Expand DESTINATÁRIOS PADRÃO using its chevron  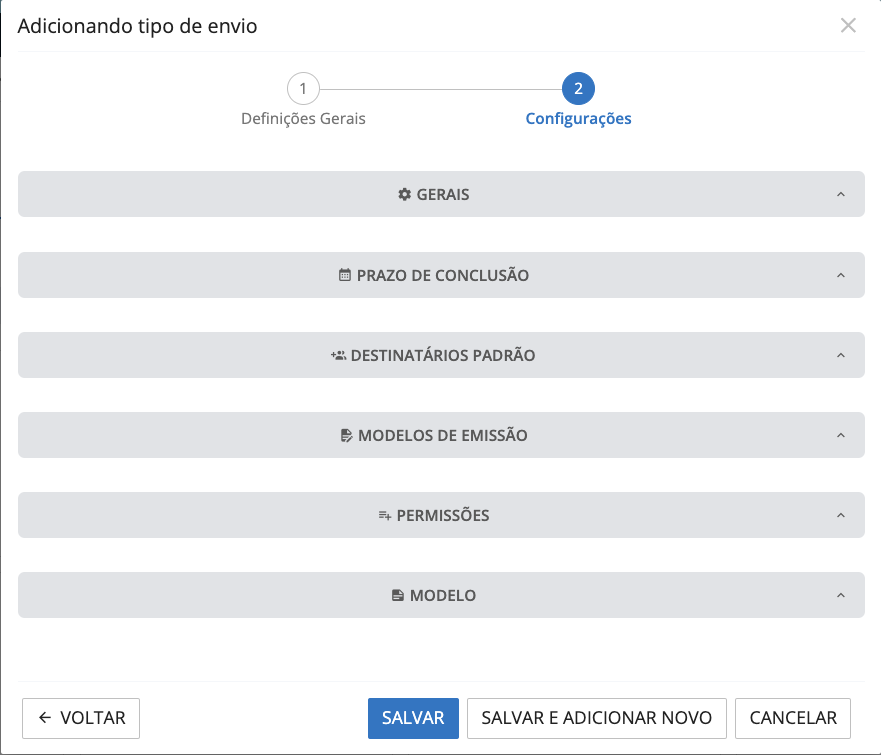pos(841,355)
